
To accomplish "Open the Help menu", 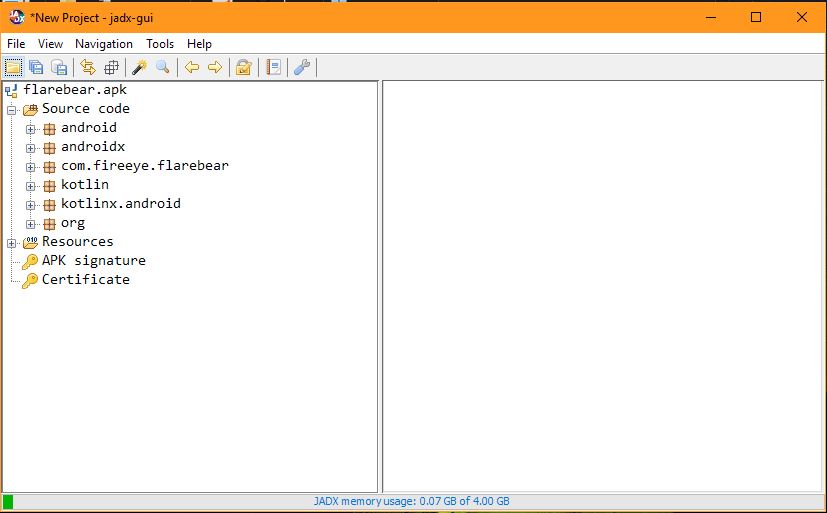I will 199,44.
